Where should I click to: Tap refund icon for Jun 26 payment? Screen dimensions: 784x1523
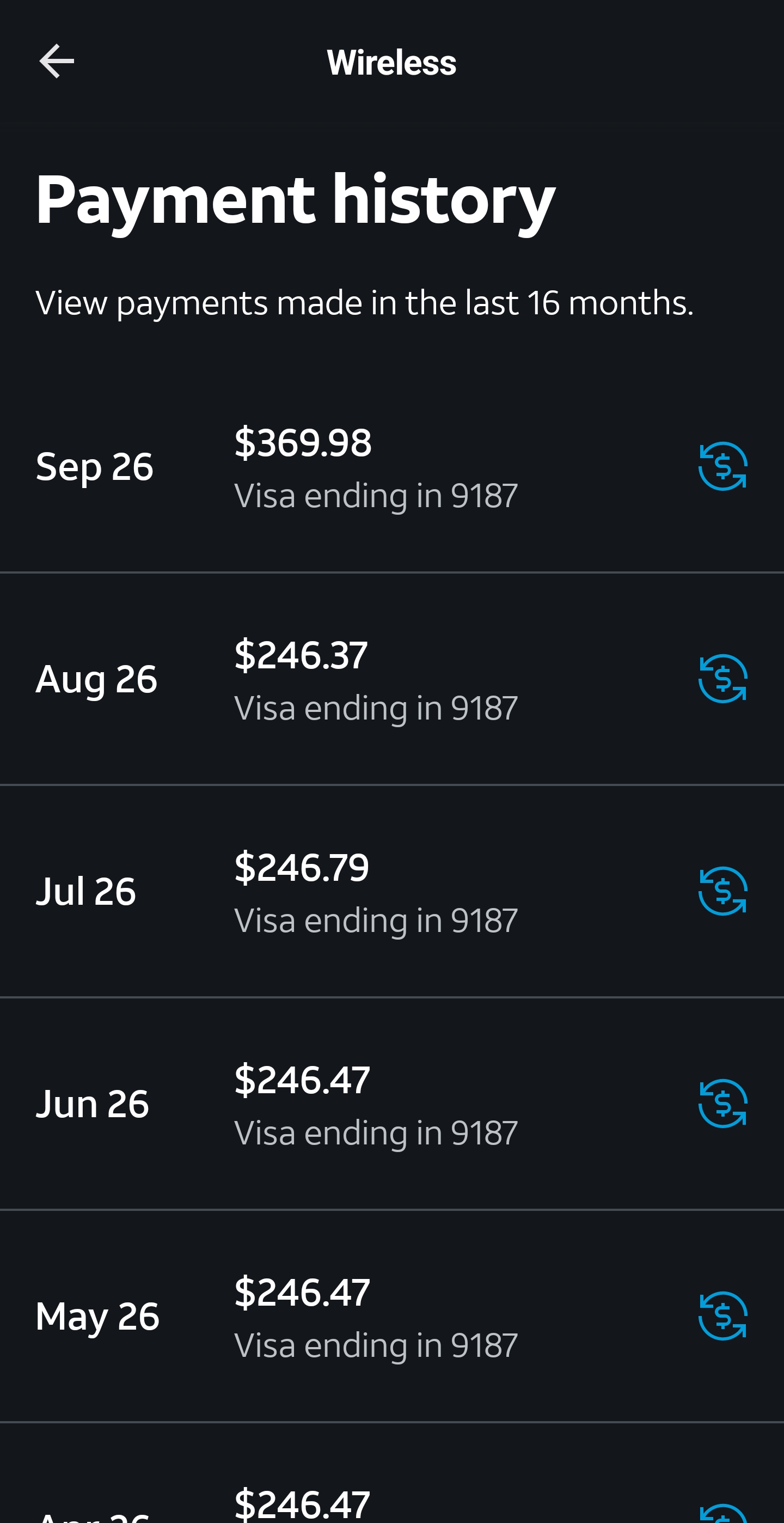click(x=722, y=1103)
